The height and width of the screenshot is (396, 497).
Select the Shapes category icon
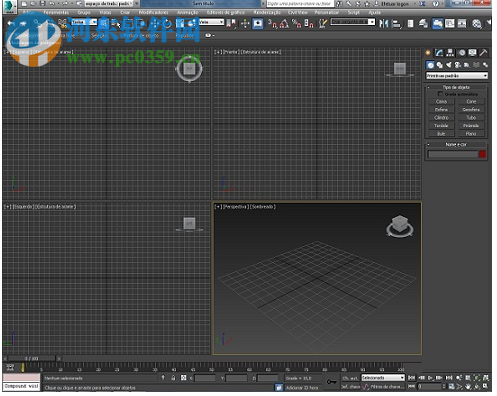[440, 65]
